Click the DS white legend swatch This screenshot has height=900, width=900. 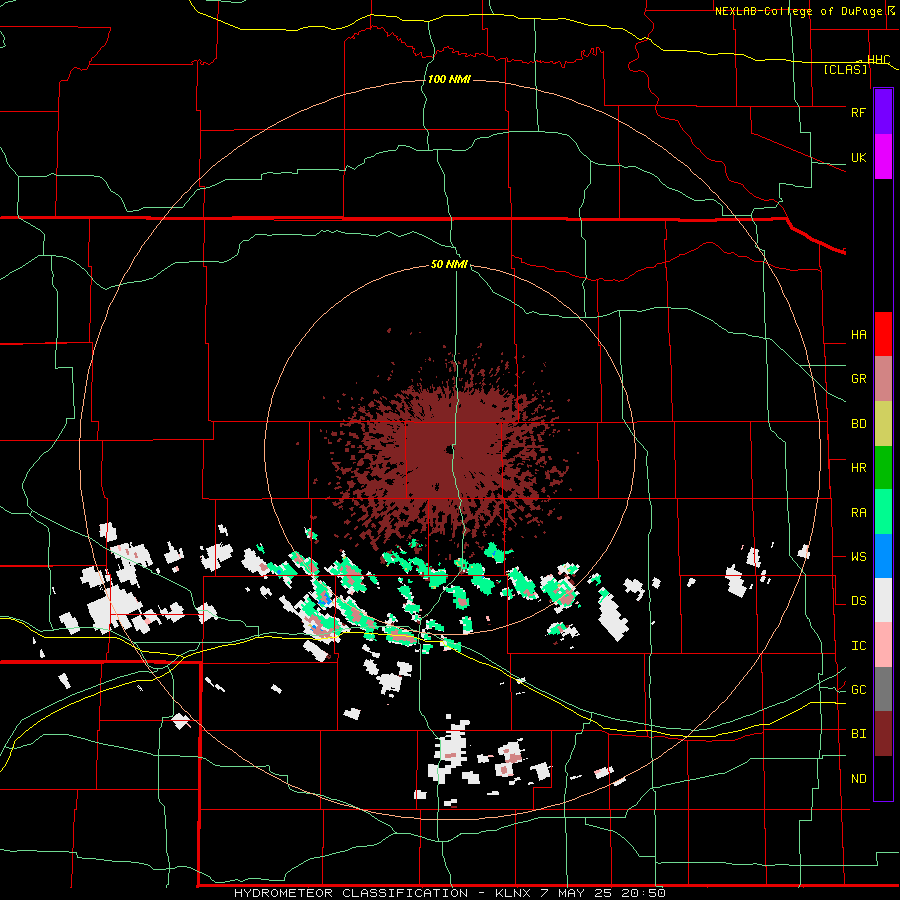pos(883,600)
